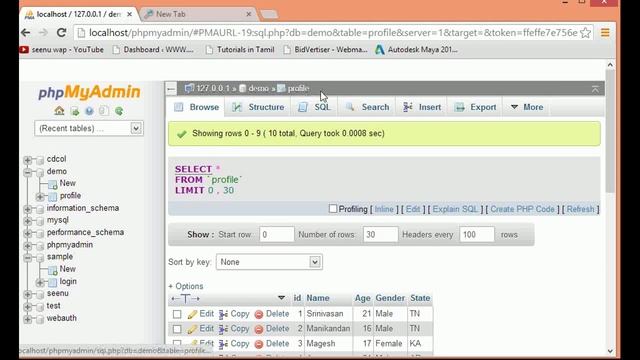Click the phpMyAdmin home icon
This screenshot has height=360, width=640.
59,111
